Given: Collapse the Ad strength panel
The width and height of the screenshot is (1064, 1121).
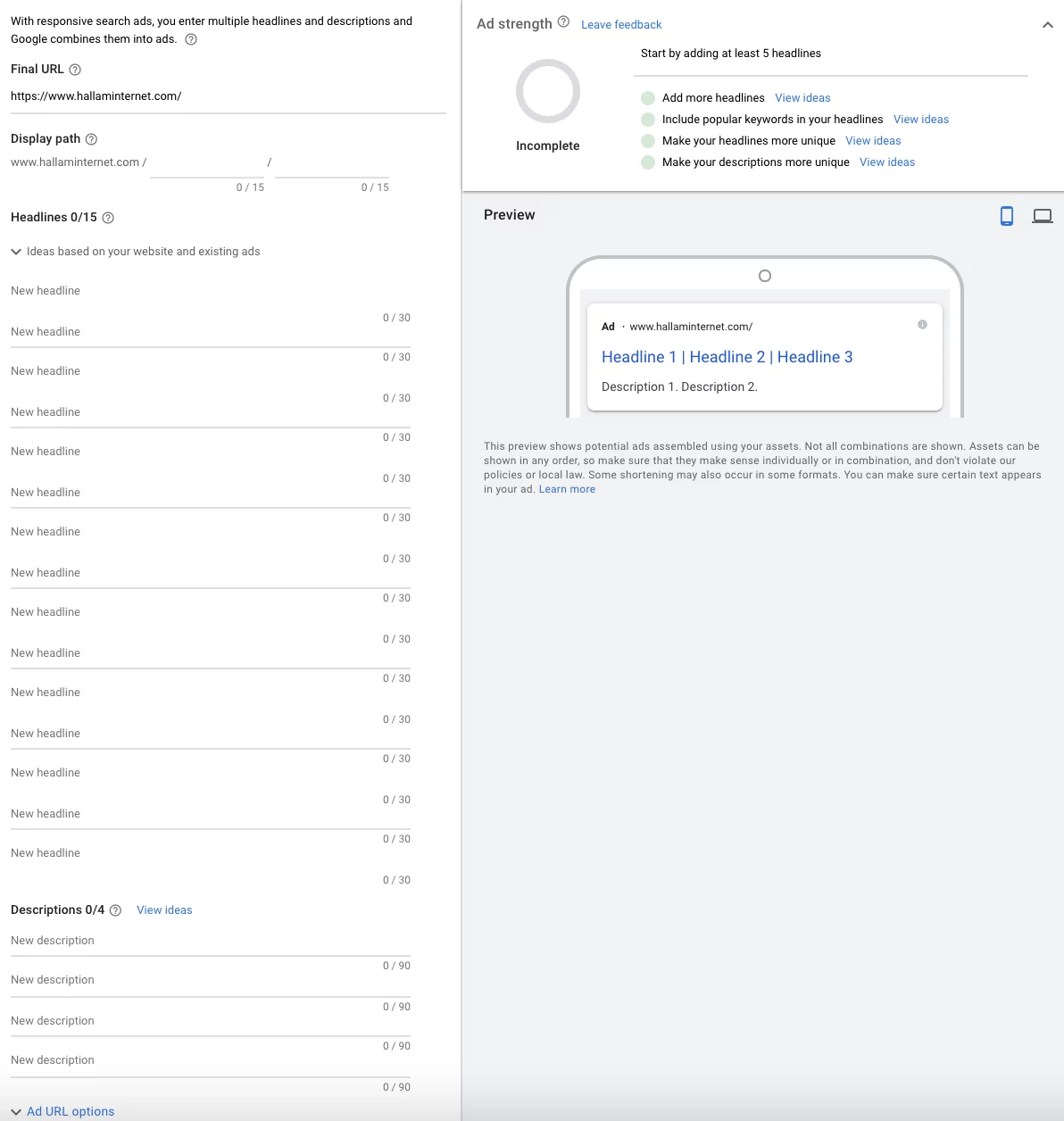Looking at the screenshot, I should point(1048,25).
